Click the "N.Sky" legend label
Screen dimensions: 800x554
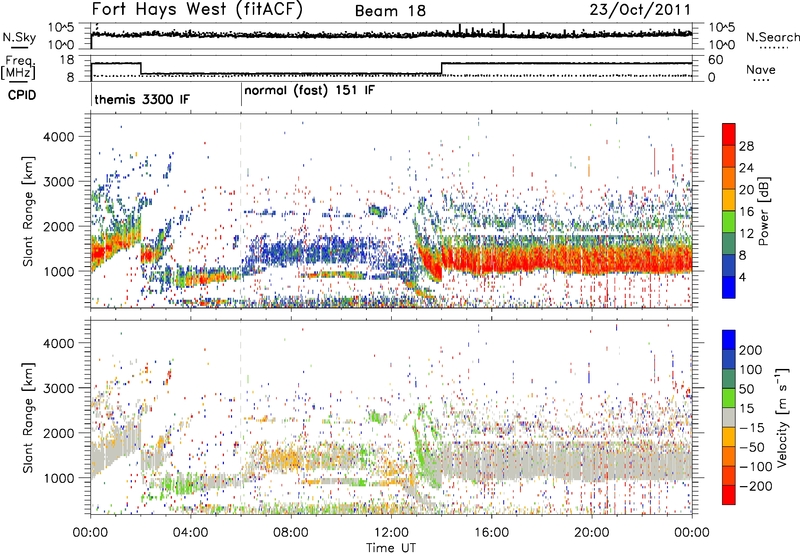19,37
